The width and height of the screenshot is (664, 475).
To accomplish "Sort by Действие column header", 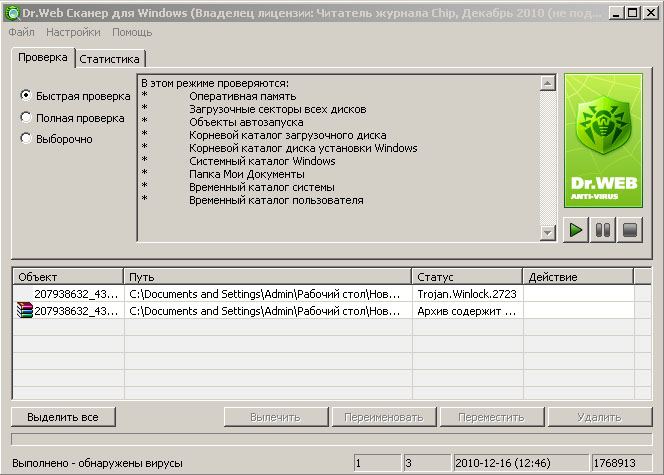I will (578, 277).
